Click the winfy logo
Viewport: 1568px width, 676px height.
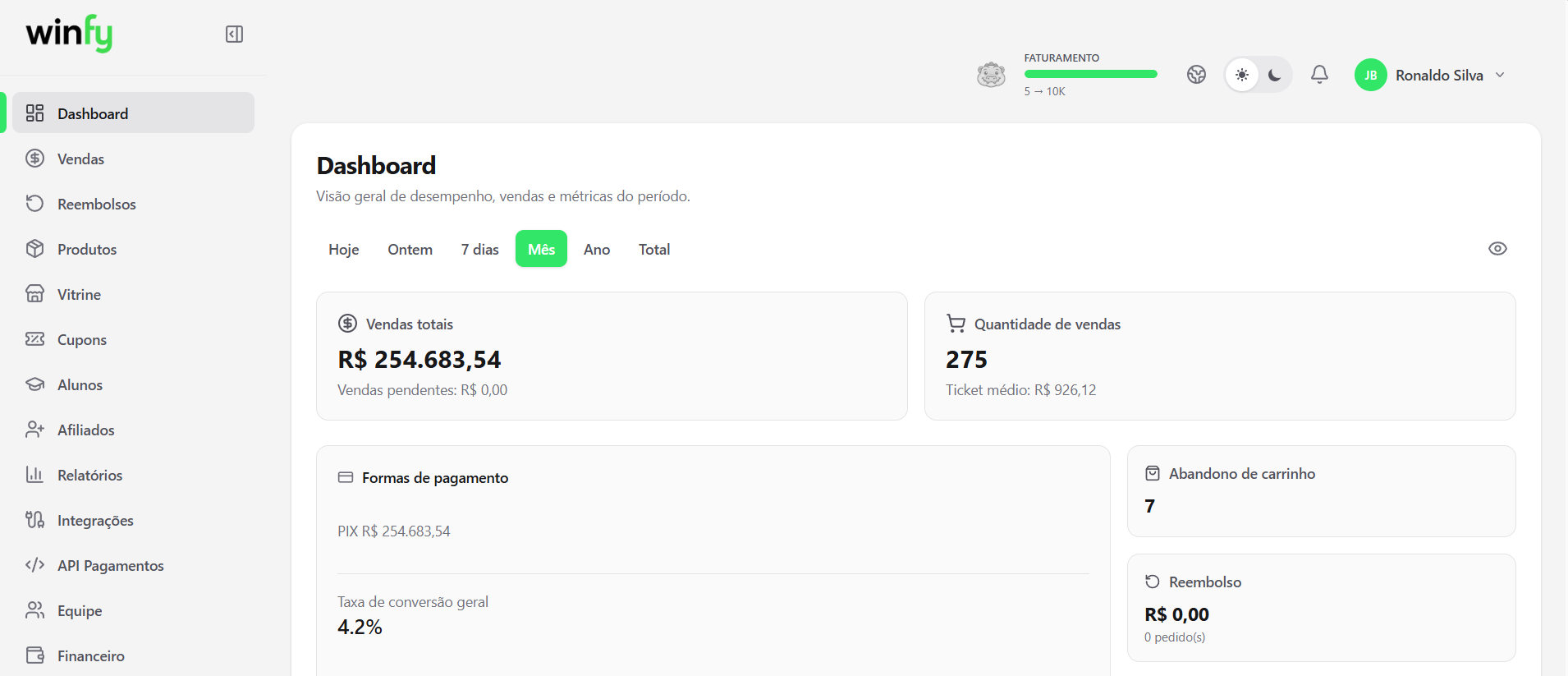point(69,34)
